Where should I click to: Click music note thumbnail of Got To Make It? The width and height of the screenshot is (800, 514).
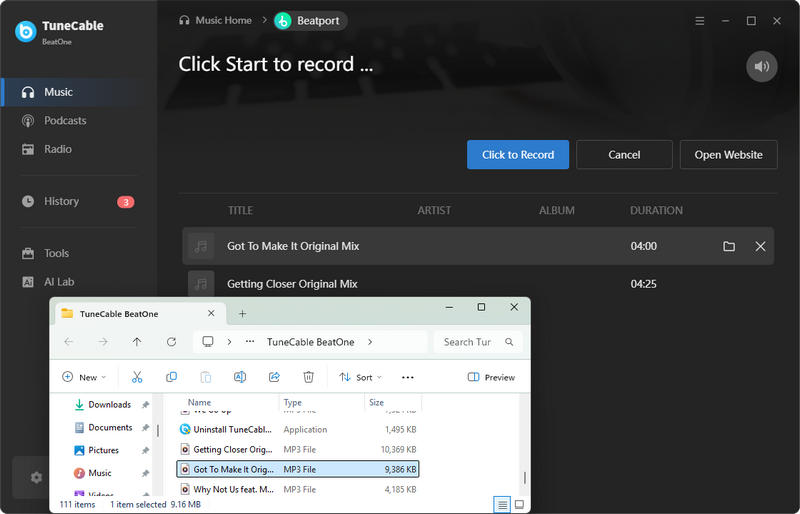[201, 246]
